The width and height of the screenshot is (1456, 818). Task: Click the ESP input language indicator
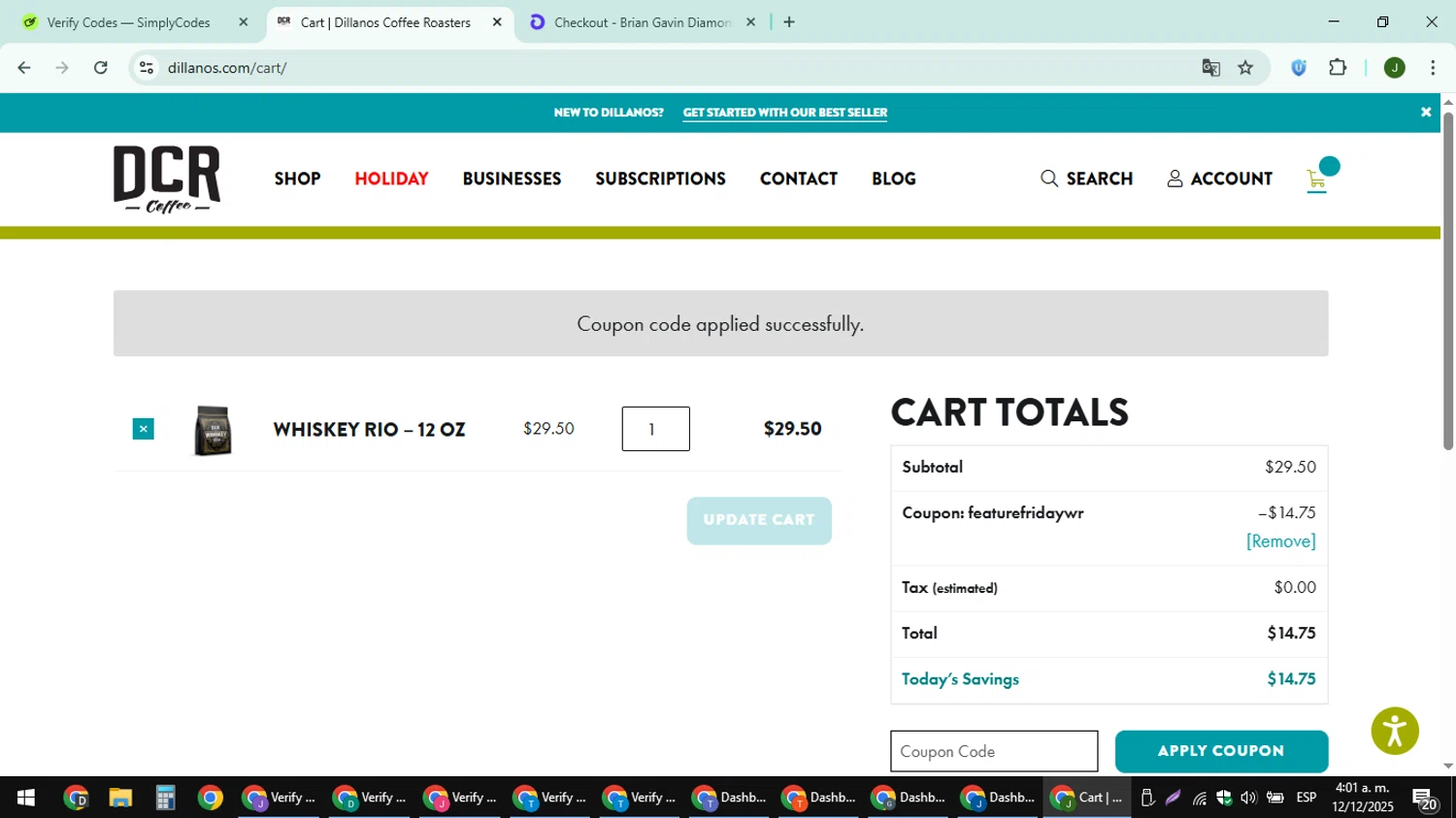coord(1307,798)
